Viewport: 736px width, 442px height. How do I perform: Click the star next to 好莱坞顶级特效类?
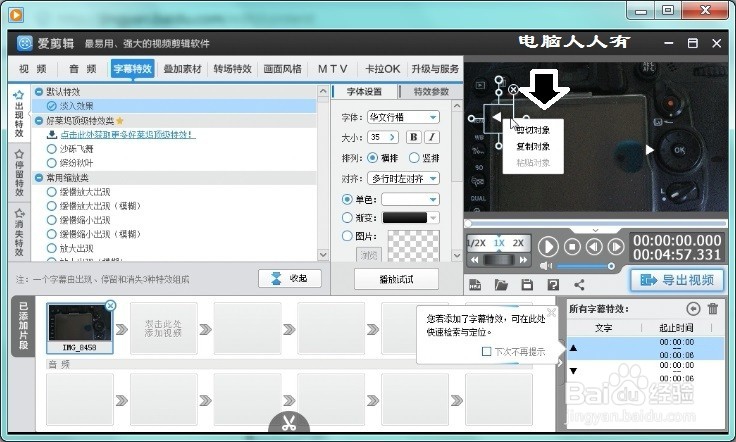120,121
